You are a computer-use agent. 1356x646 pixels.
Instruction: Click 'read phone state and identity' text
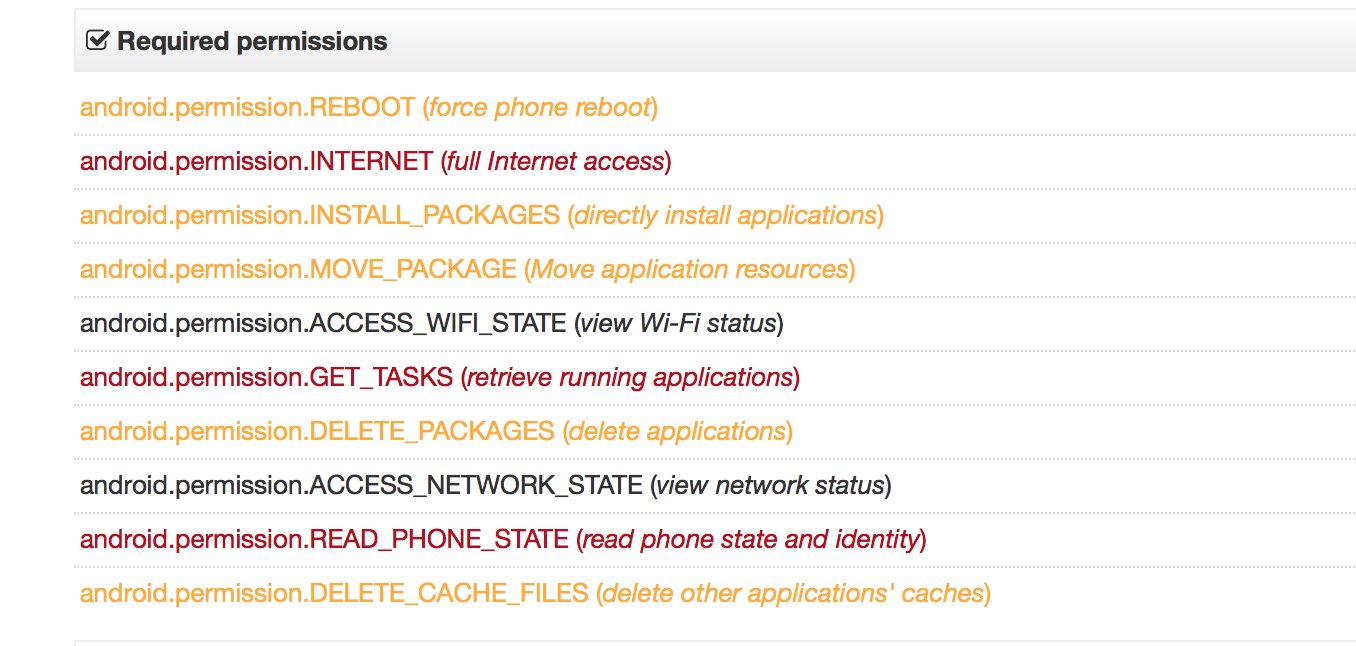click(x=751, y=539)
